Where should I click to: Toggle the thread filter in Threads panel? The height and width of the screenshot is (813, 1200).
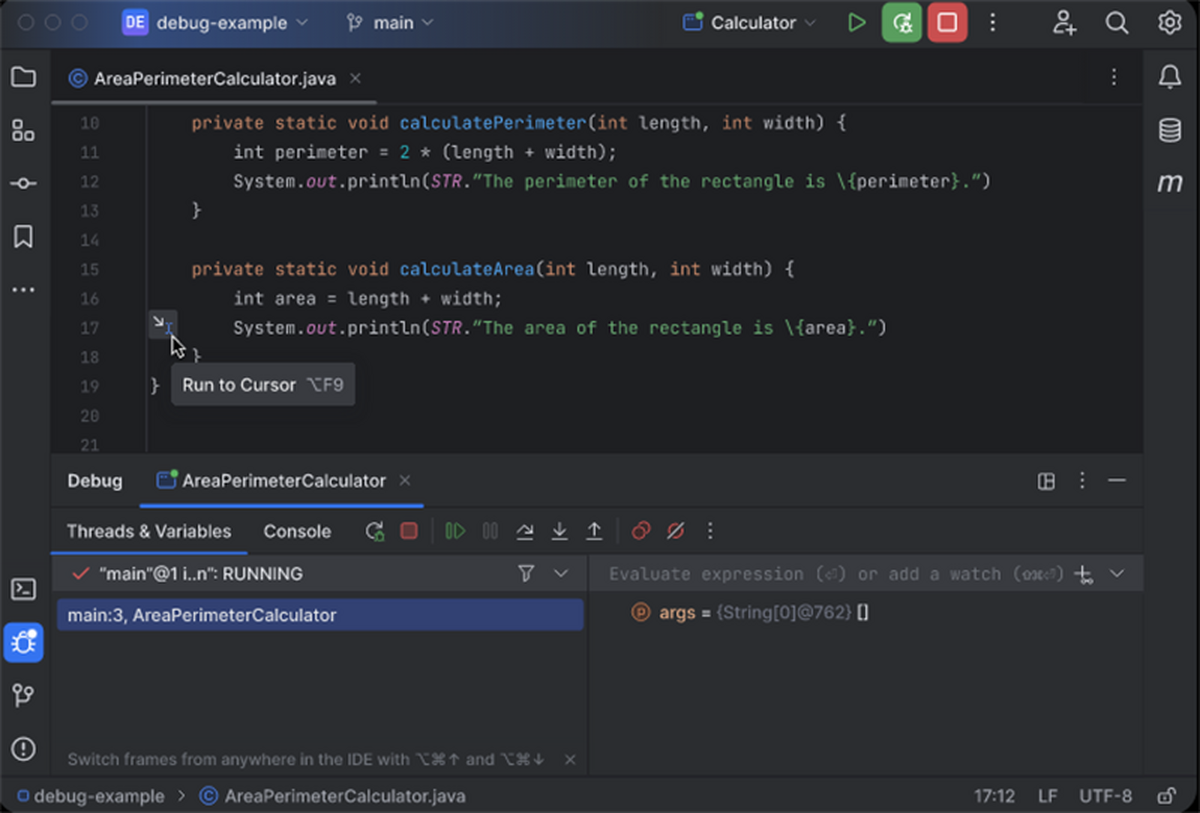pos(526,573)
